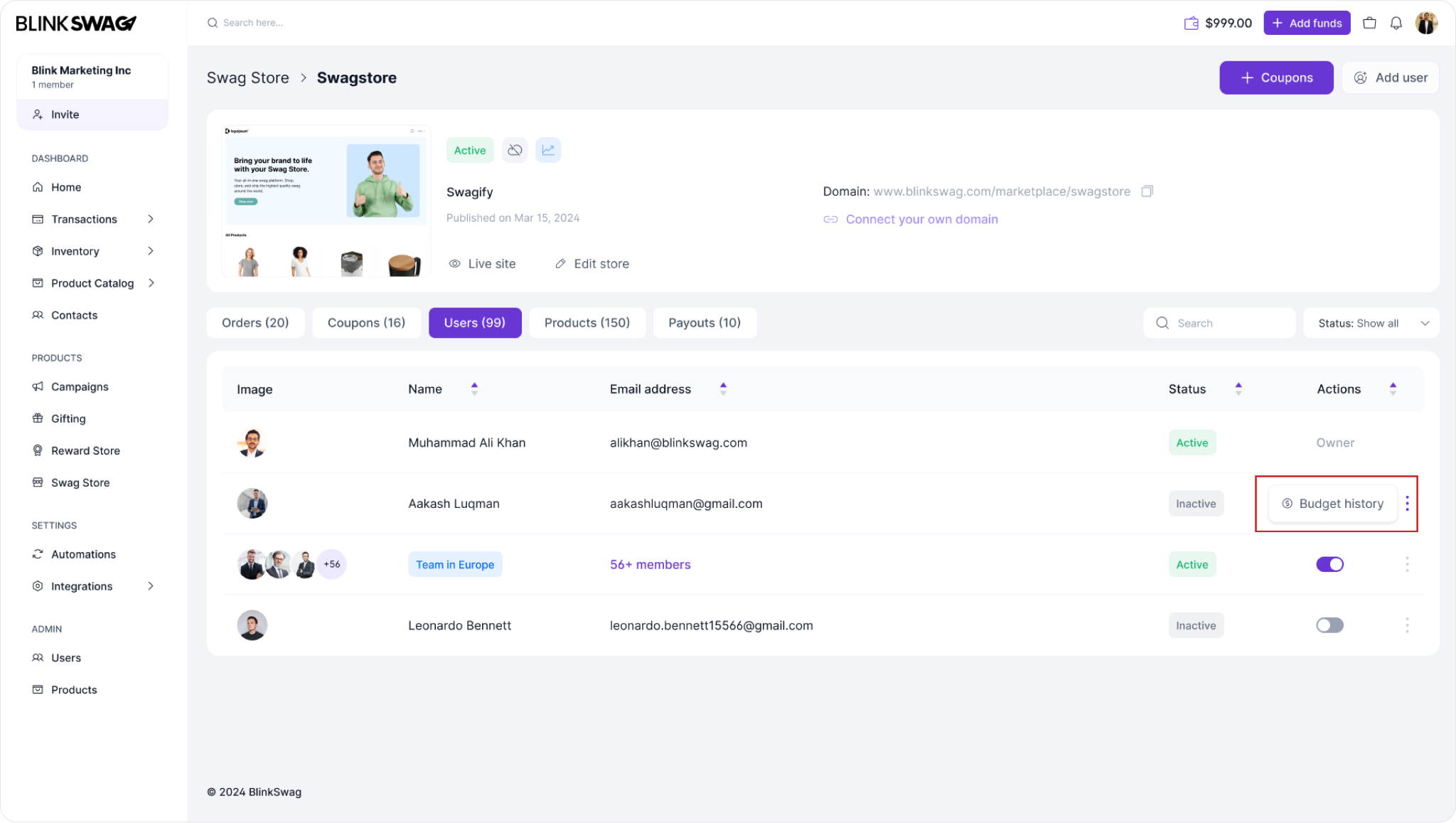This screenshot has width=1456, height=823.
Task: Switch to Payouts (10) tab
Action: pos(705,323)
